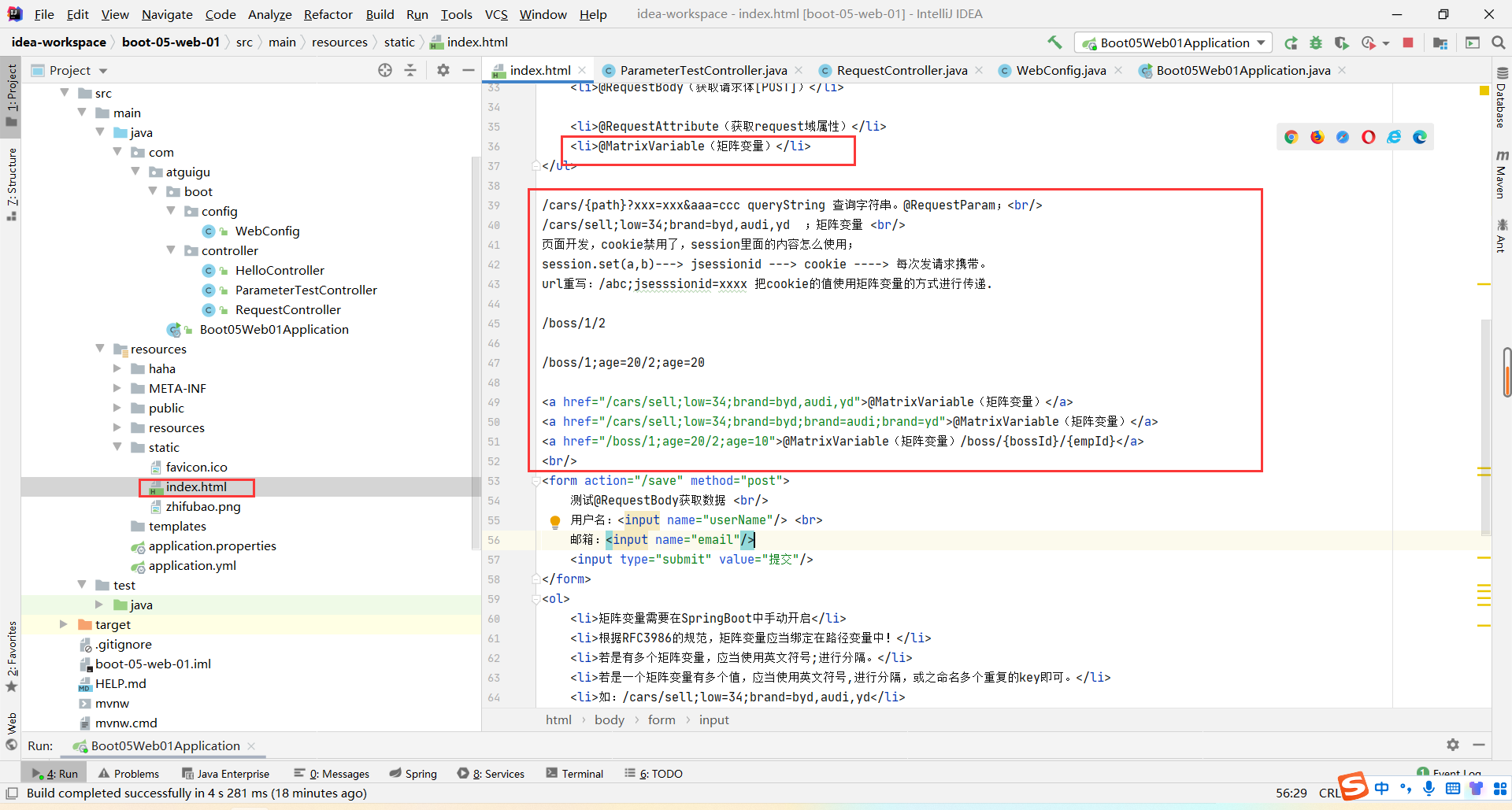Screen dimensions: 1512x810
Task: Toggle the Database side panel
Action: point(1501,98)
